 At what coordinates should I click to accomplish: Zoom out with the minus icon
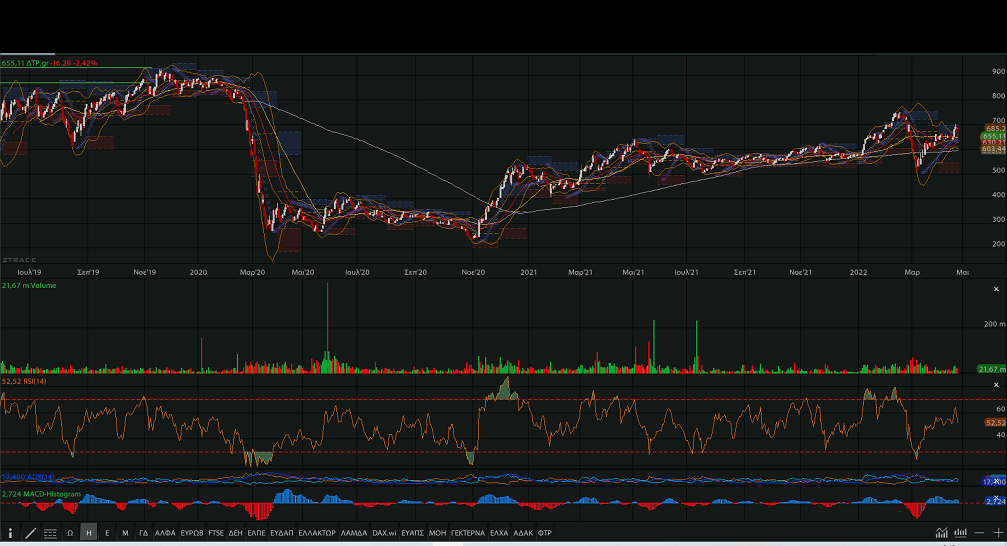(981, 532)
